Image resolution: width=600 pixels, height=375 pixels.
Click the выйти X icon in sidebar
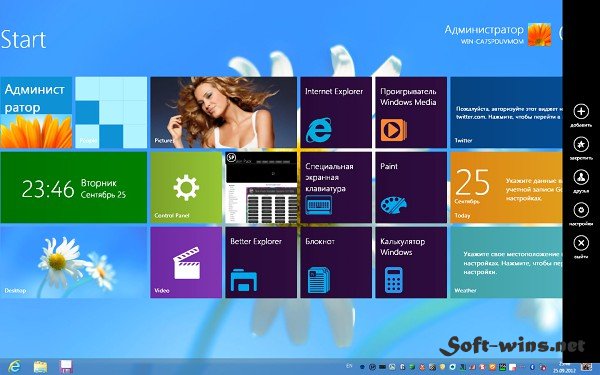coord(581,243)
